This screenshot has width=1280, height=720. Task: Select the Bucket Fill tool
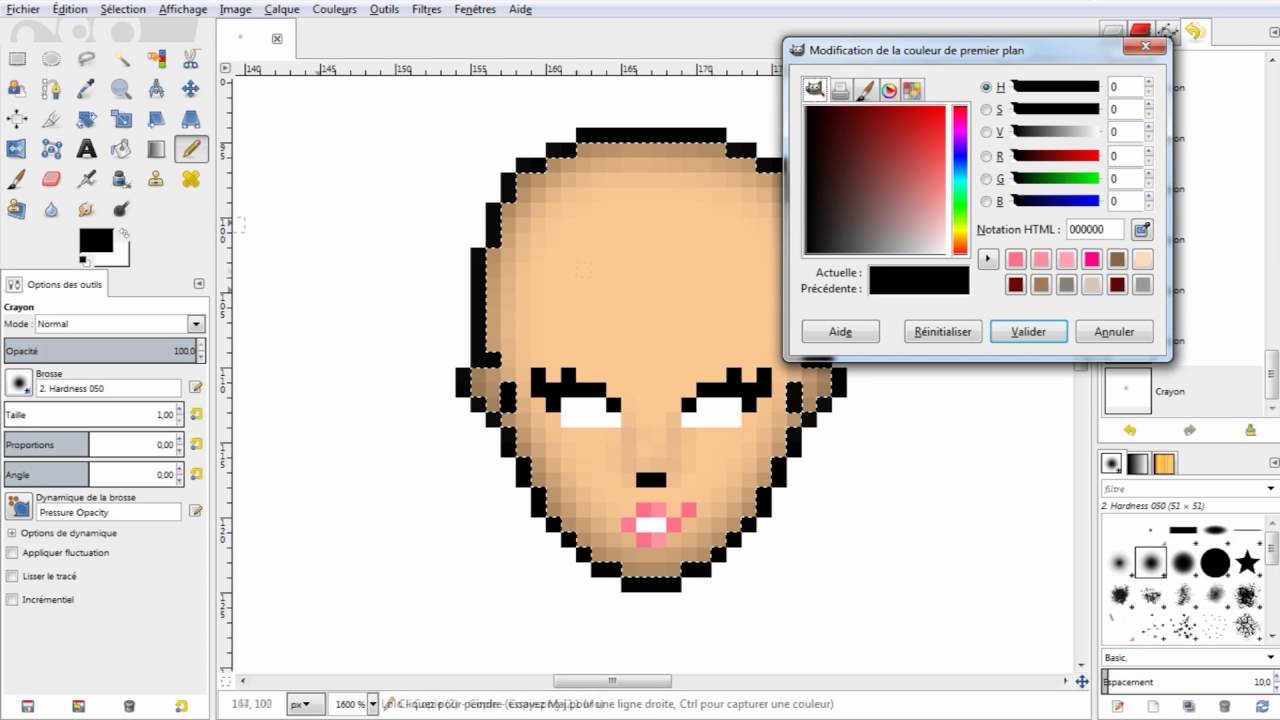point(122,149)
